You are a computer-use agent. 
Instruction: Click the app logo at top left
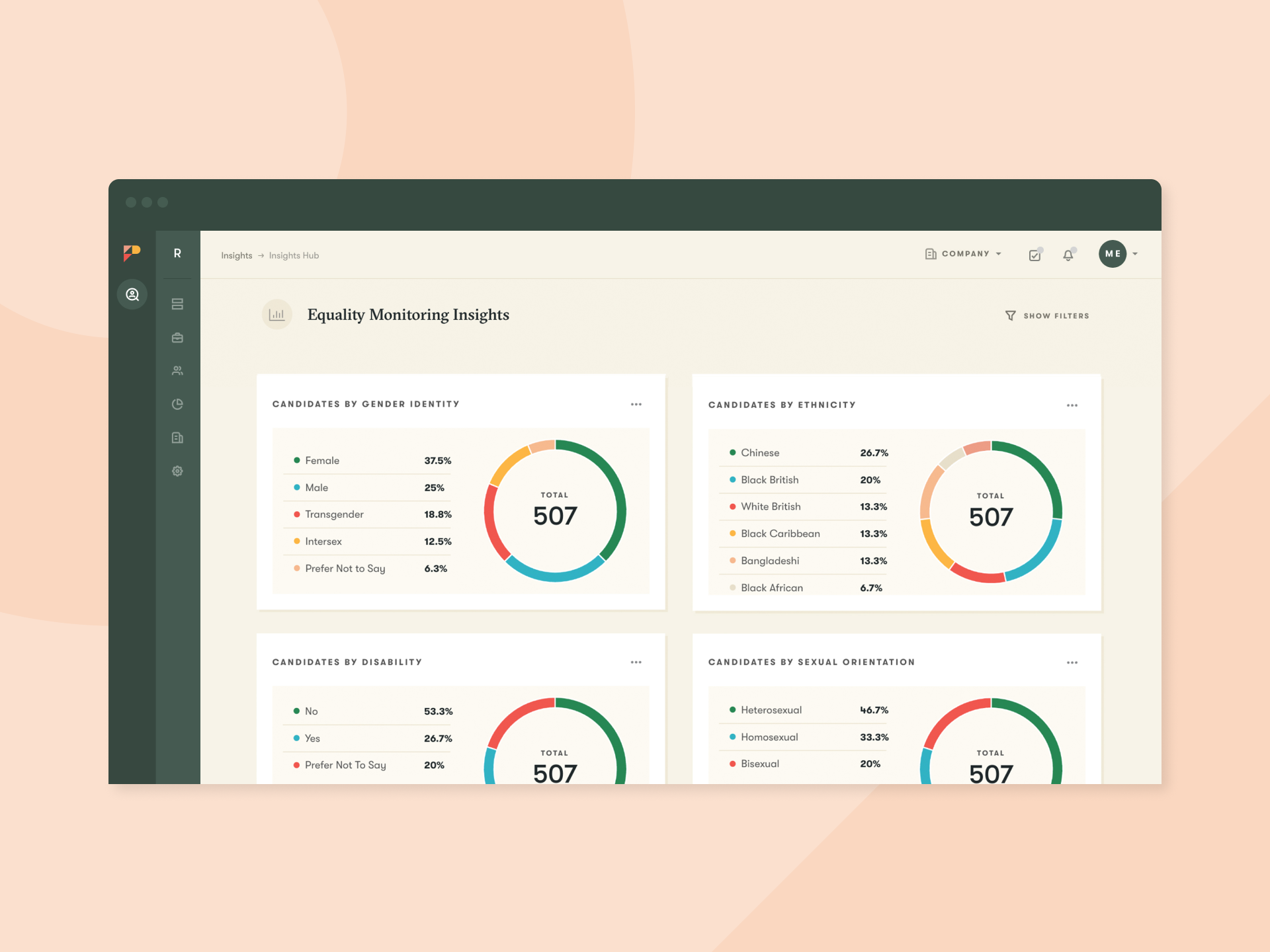[132, 253]
